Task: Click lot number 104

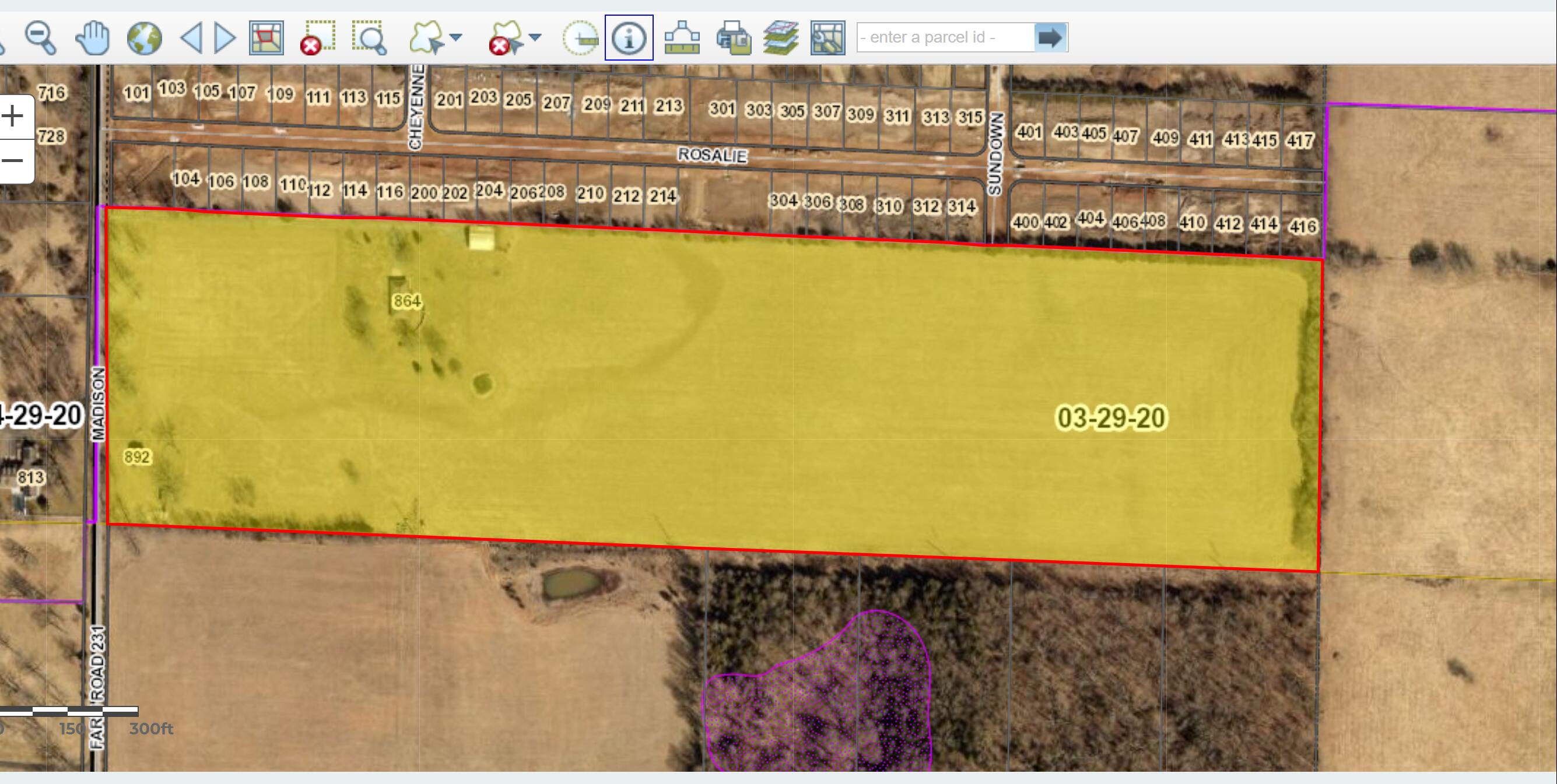Action: pos(186,179)
